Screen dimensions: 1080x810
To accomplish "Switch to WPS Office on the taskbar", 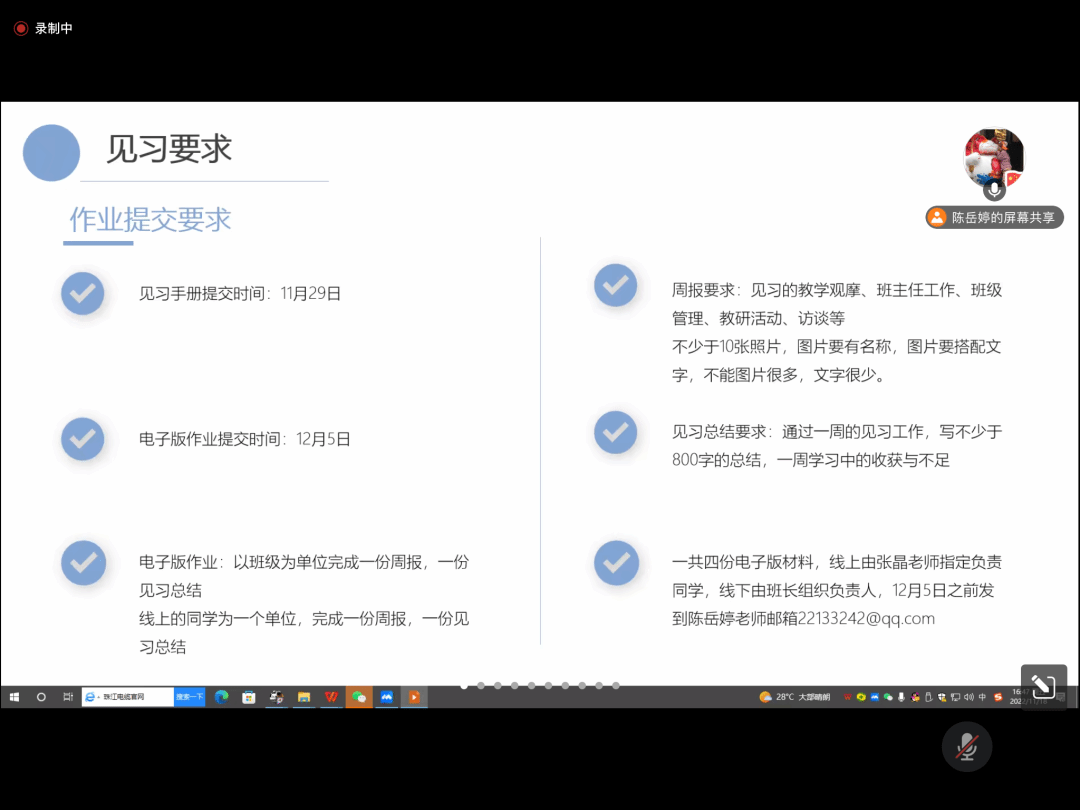I will point(331,697).
